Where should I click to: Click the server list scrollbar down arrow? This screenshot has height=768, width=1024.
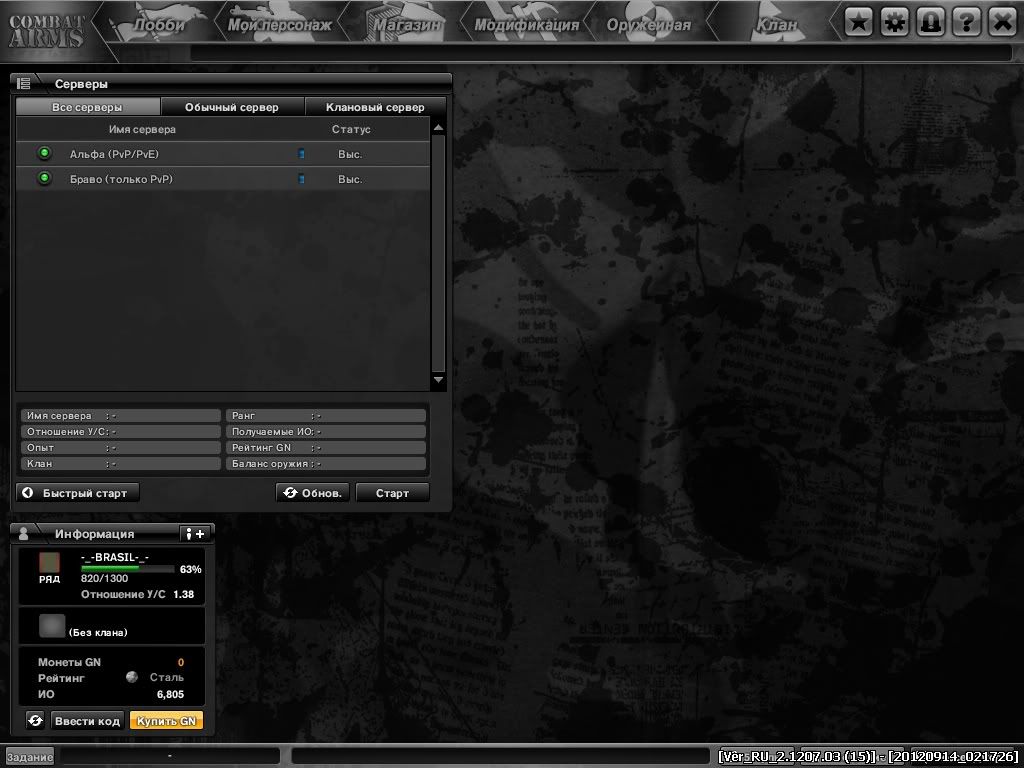438,380
